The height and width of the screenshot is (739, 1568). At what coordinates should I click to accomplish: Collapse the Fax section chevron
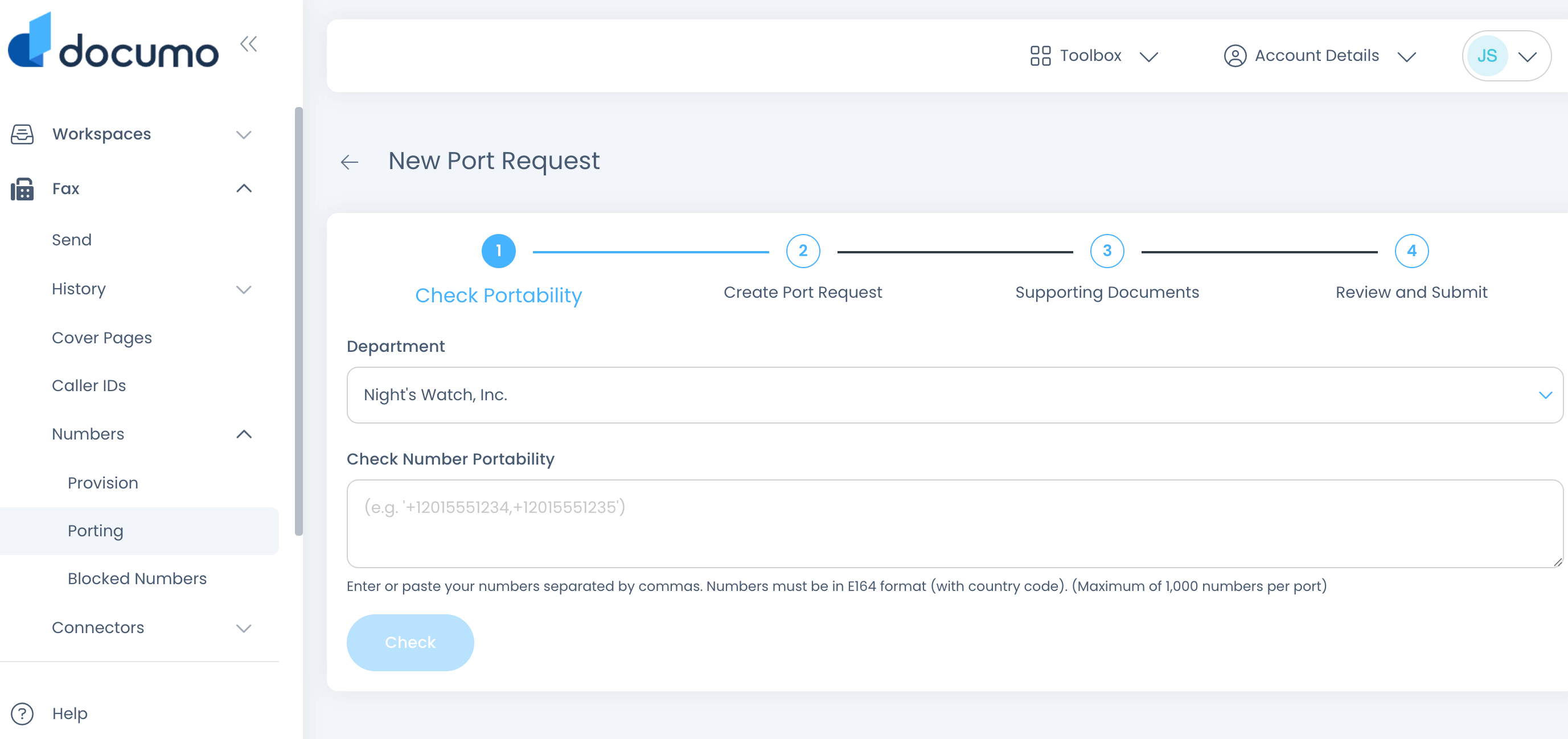(x=244, y=188)
